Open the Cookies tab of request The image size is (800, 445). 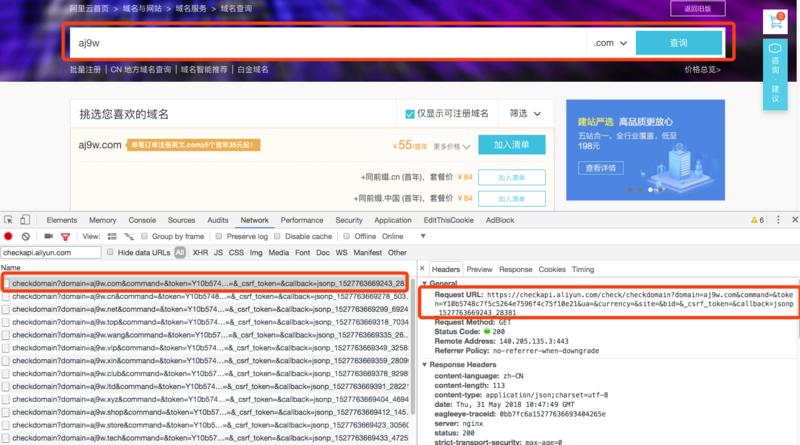click(552, 269)
